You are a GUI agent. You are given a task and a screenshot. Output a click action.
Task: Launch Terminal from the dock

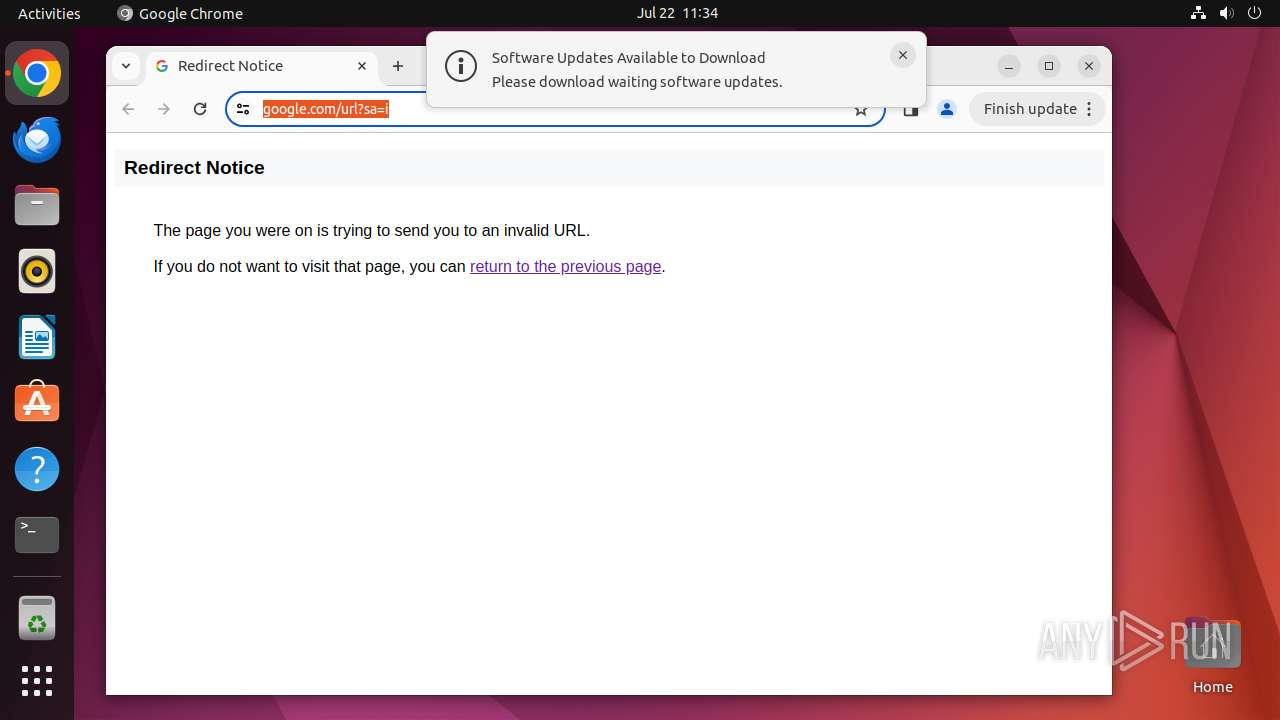(x=37, y=535)
